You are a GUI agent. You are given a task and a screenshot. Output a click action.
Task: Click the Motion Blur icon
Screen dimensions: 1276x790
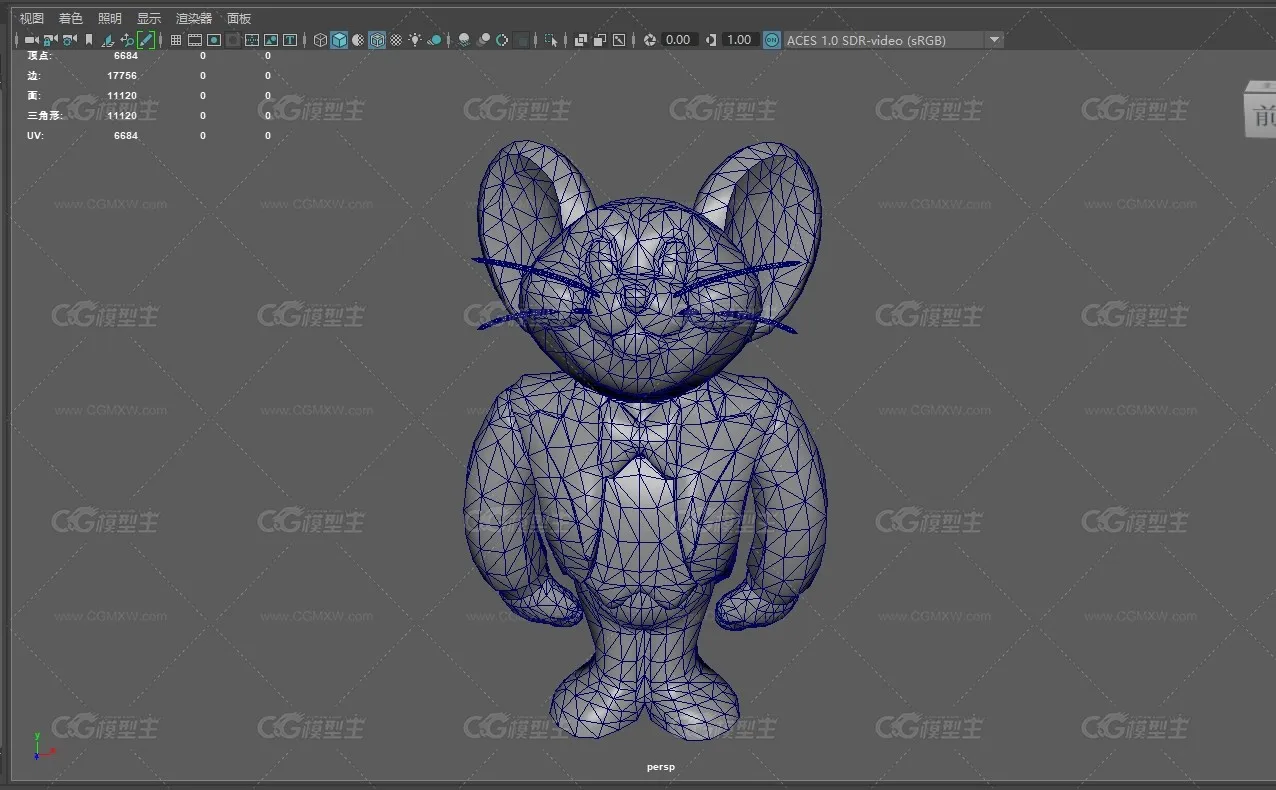coord(484,40)
